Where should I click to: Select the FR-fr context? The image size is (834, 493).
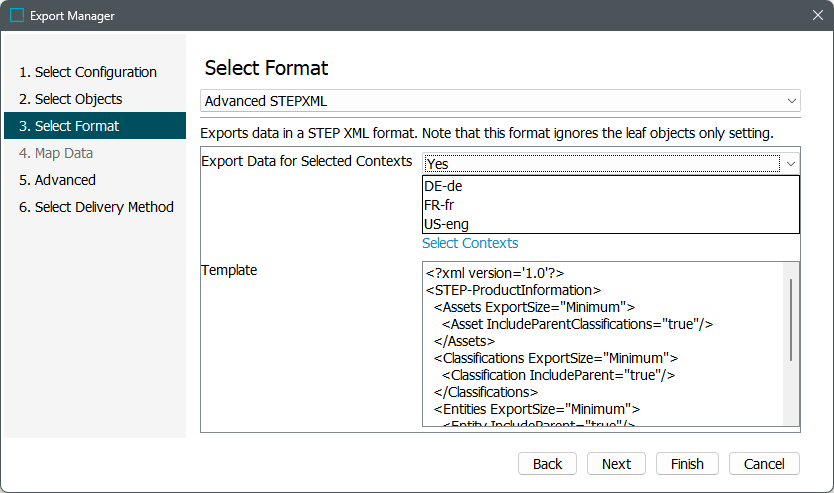pyautogui.click(x=440, y=205)
